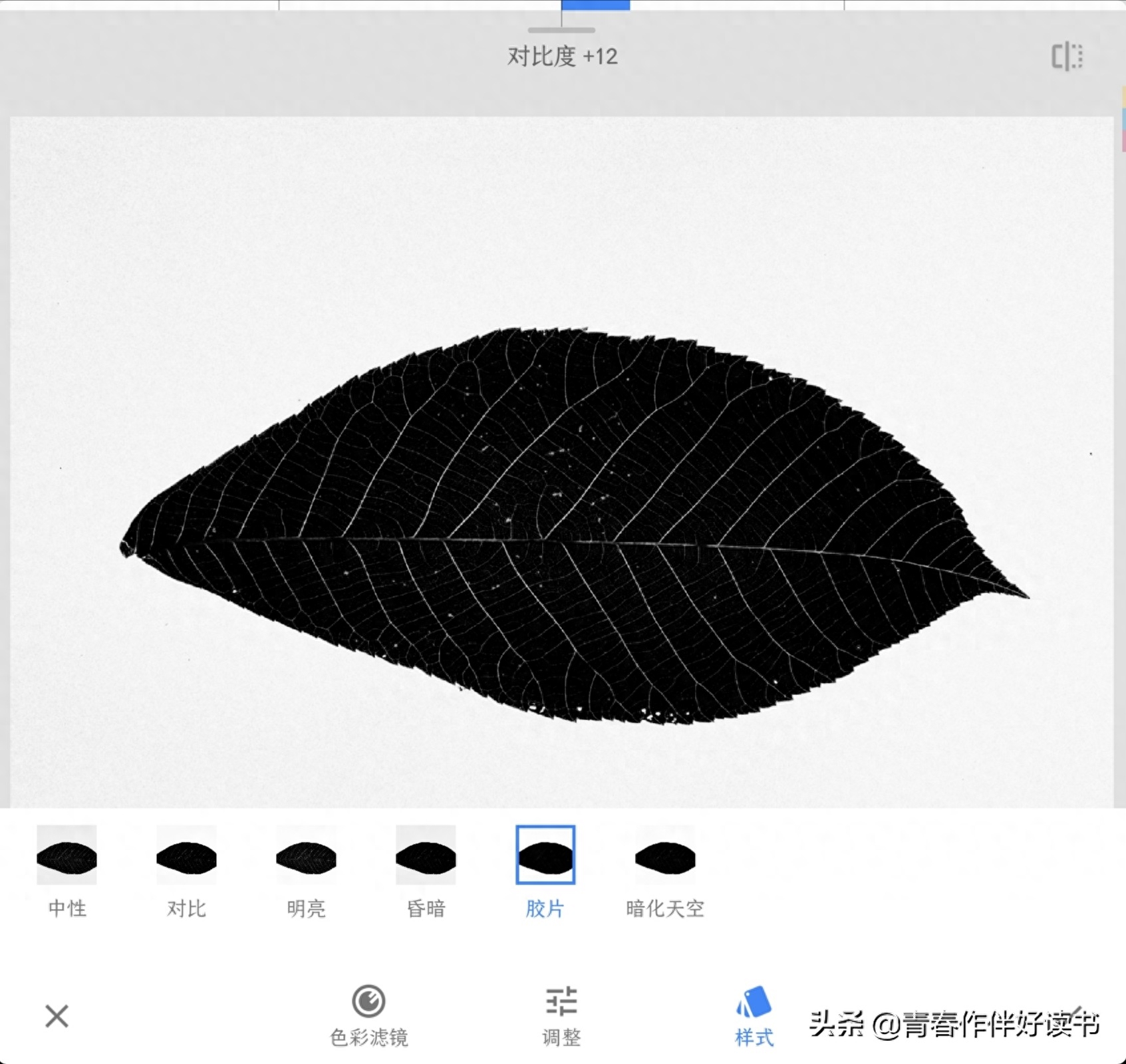The height and width of the screenshot is (1064, 1126).
Task: Tap the before/after compare icon
Action: point(1067,57)
